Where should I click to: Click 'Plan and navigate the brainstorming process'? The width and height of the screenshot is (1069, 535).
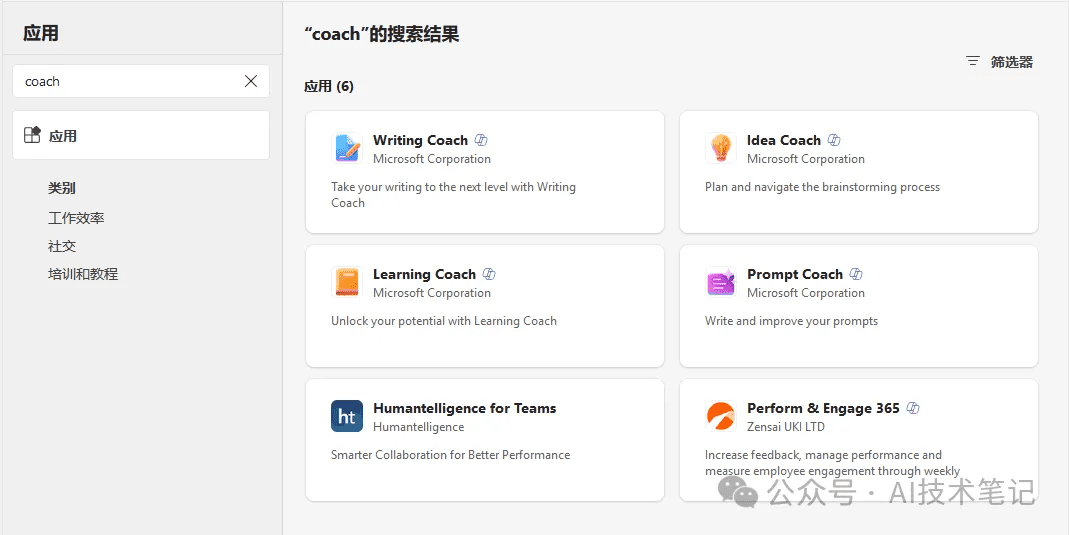click(x=822, y=187)
